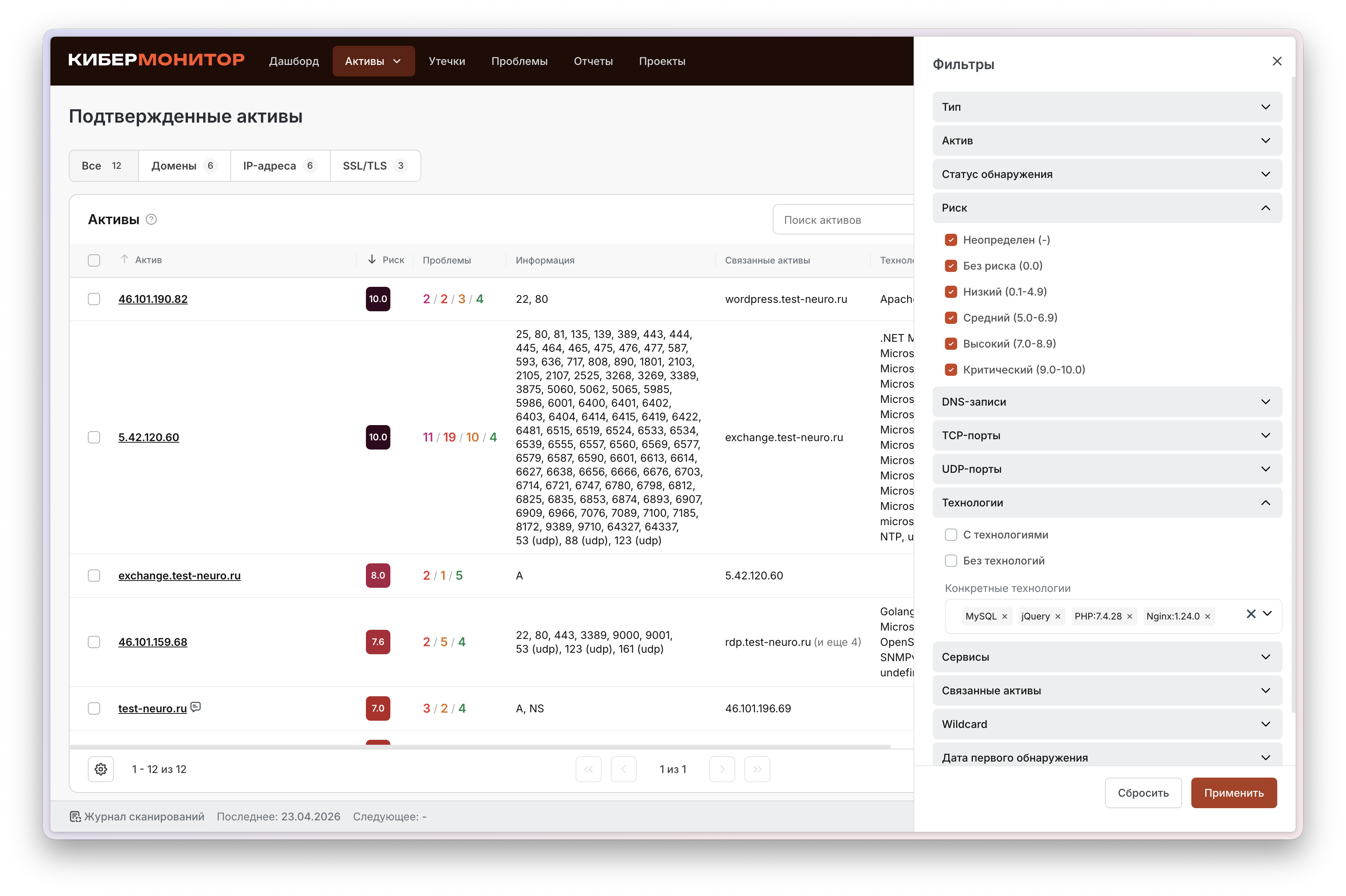The image size is (1346, 896).
Task: Open the exchange.test-neuro.ru asset link
Action: click(180, 576)
